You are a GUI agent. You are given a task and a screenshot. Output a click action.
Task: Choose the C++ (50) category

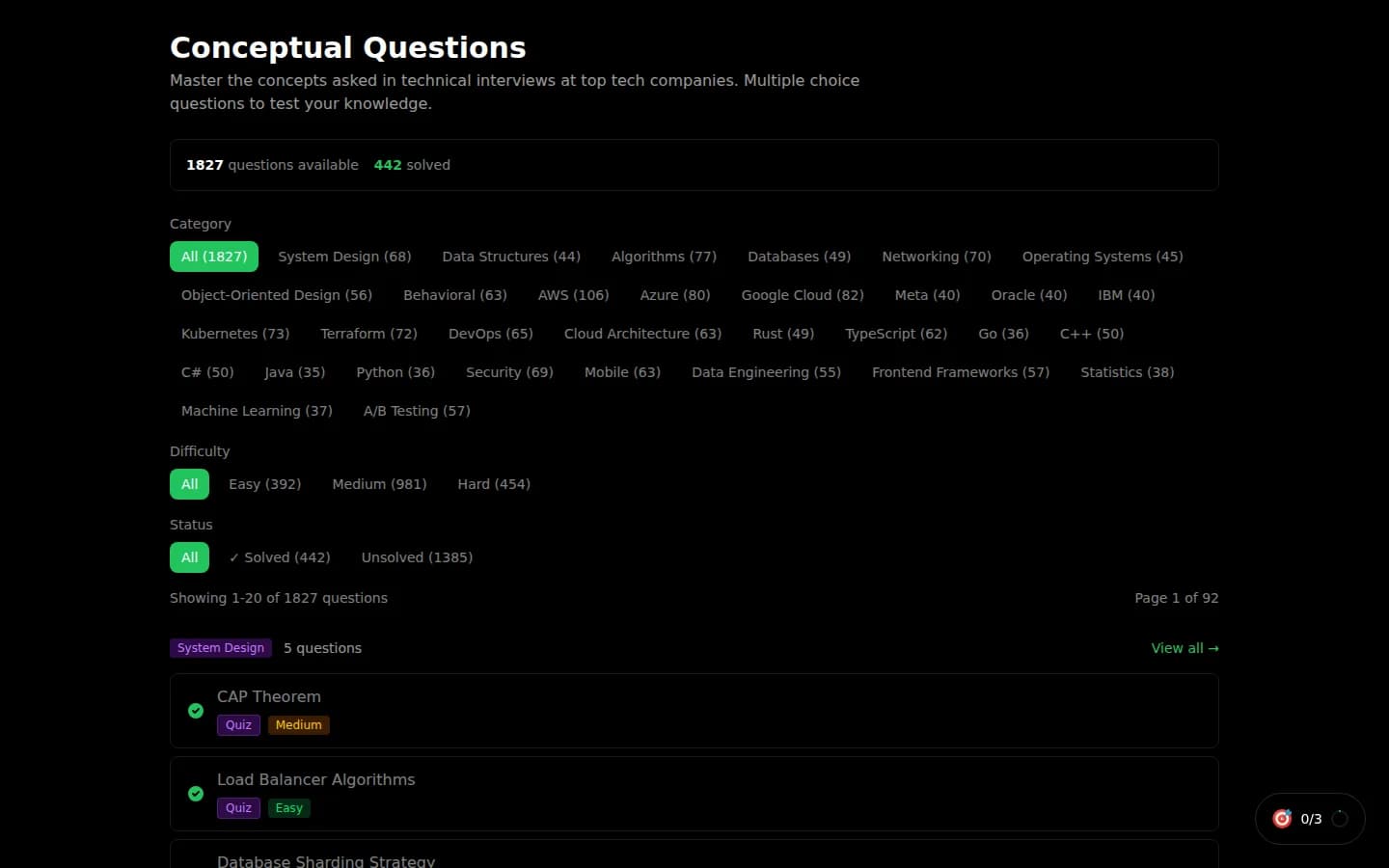click(1092, 334)
